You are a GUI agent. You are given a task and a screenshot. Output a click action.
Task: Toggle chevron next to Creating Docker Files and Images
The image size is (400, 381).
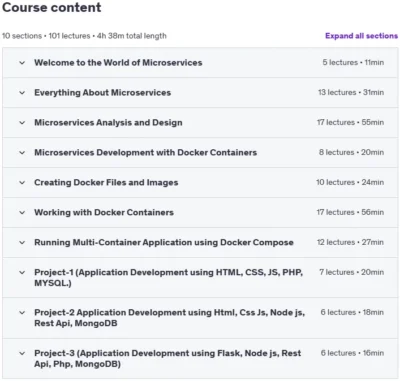pyautogui.click(x=22, y=183)
